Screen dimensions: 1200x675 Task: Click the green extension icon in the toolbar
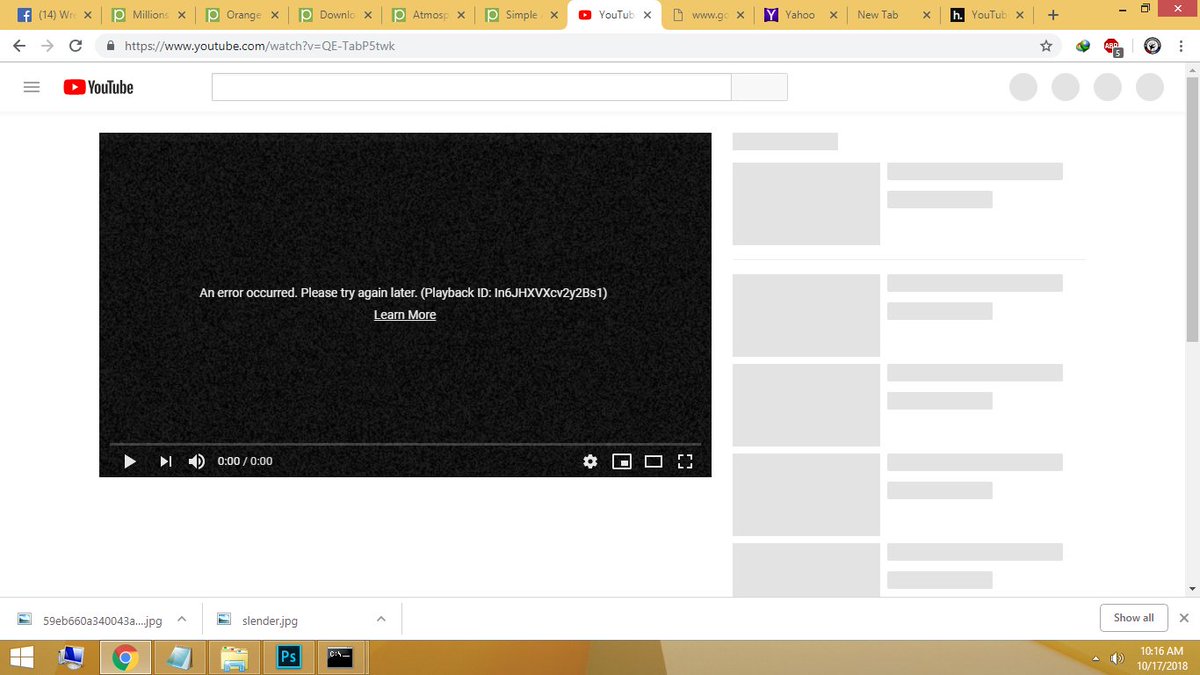coord(1083,46)
